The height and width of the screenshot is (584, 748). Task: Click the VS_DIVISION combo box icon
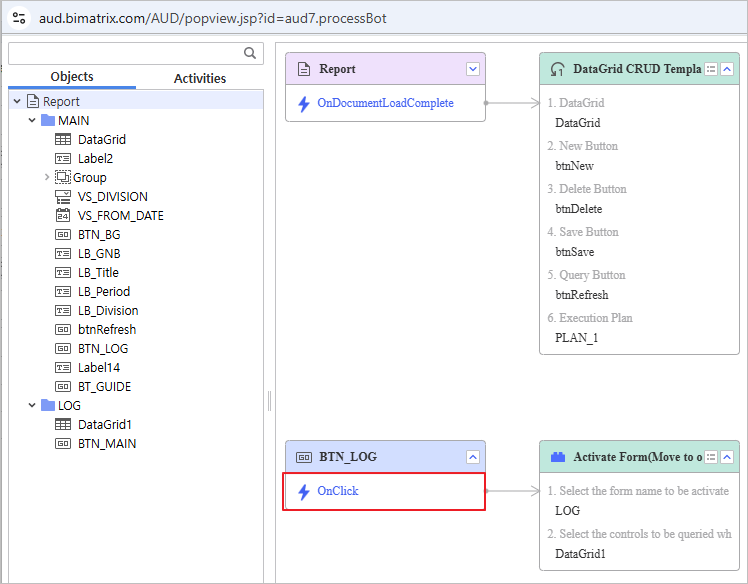[63, 196]
